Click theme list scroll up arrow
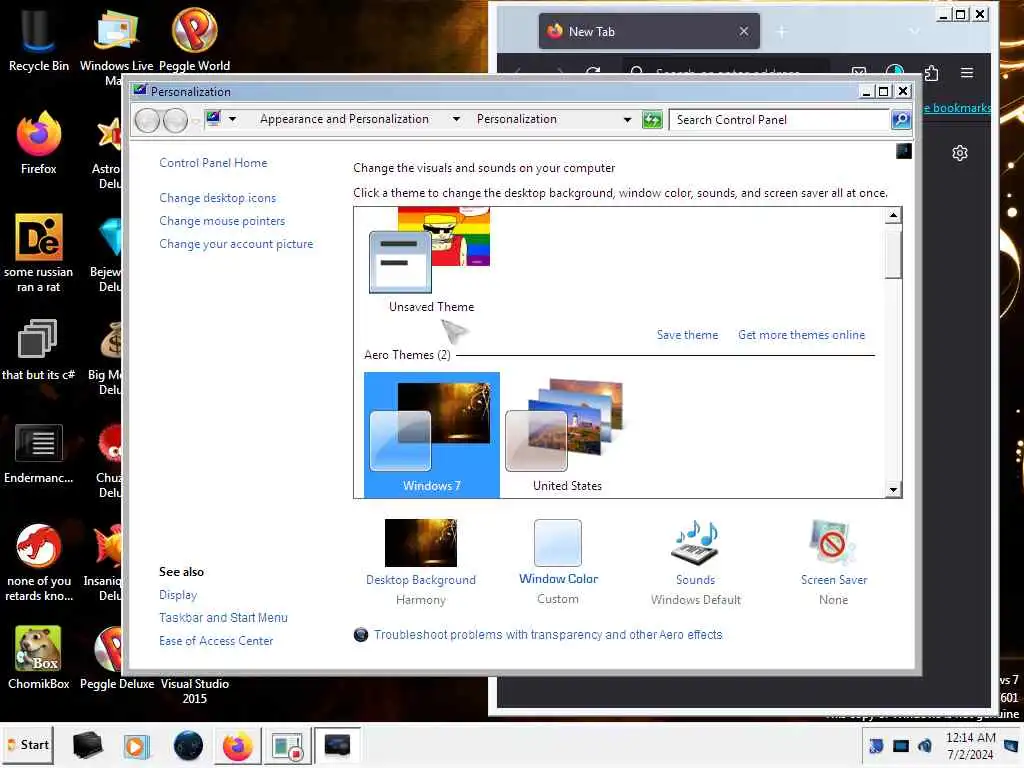The image size is (1024, 768). pyautogui.click(x=893, y=216)
